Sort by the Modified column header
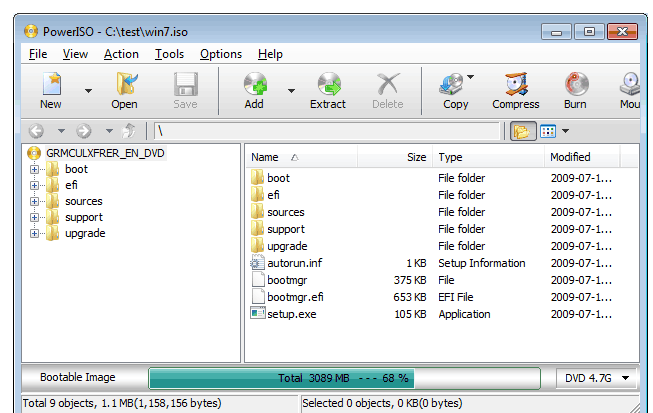The image size is (653, 413). click(x=582, y=157)
